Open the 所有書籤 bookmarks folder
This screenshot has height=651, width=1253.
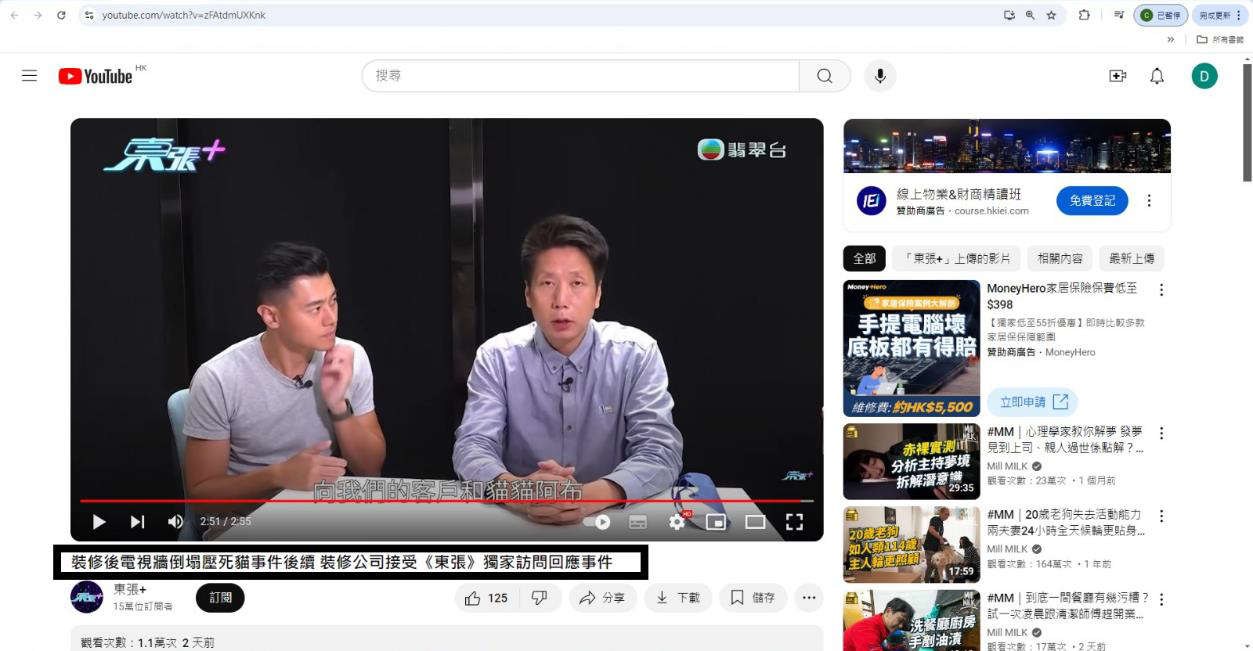click(x=1219, y=40)
